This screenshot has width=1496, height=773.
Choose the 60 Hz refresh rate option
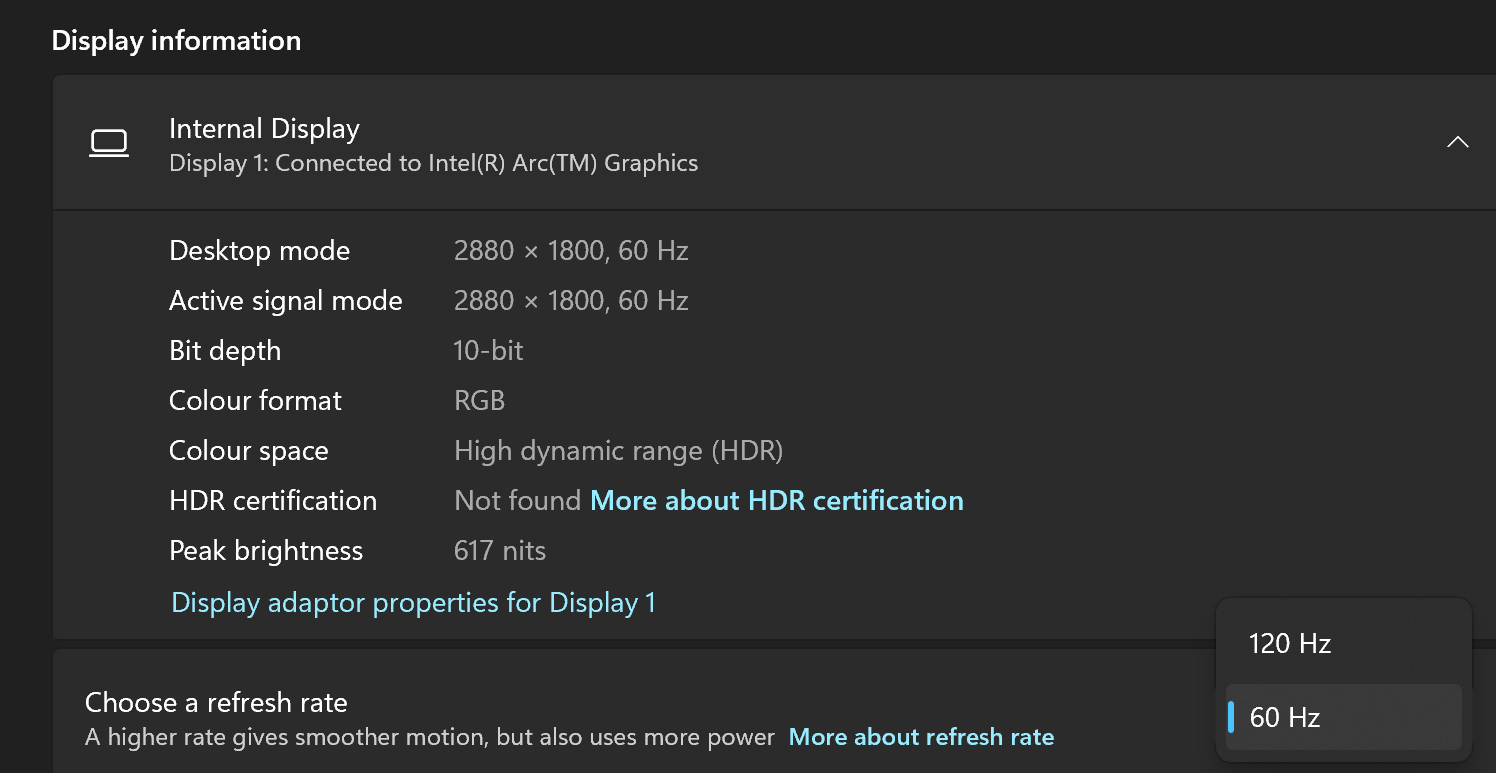1285,717
